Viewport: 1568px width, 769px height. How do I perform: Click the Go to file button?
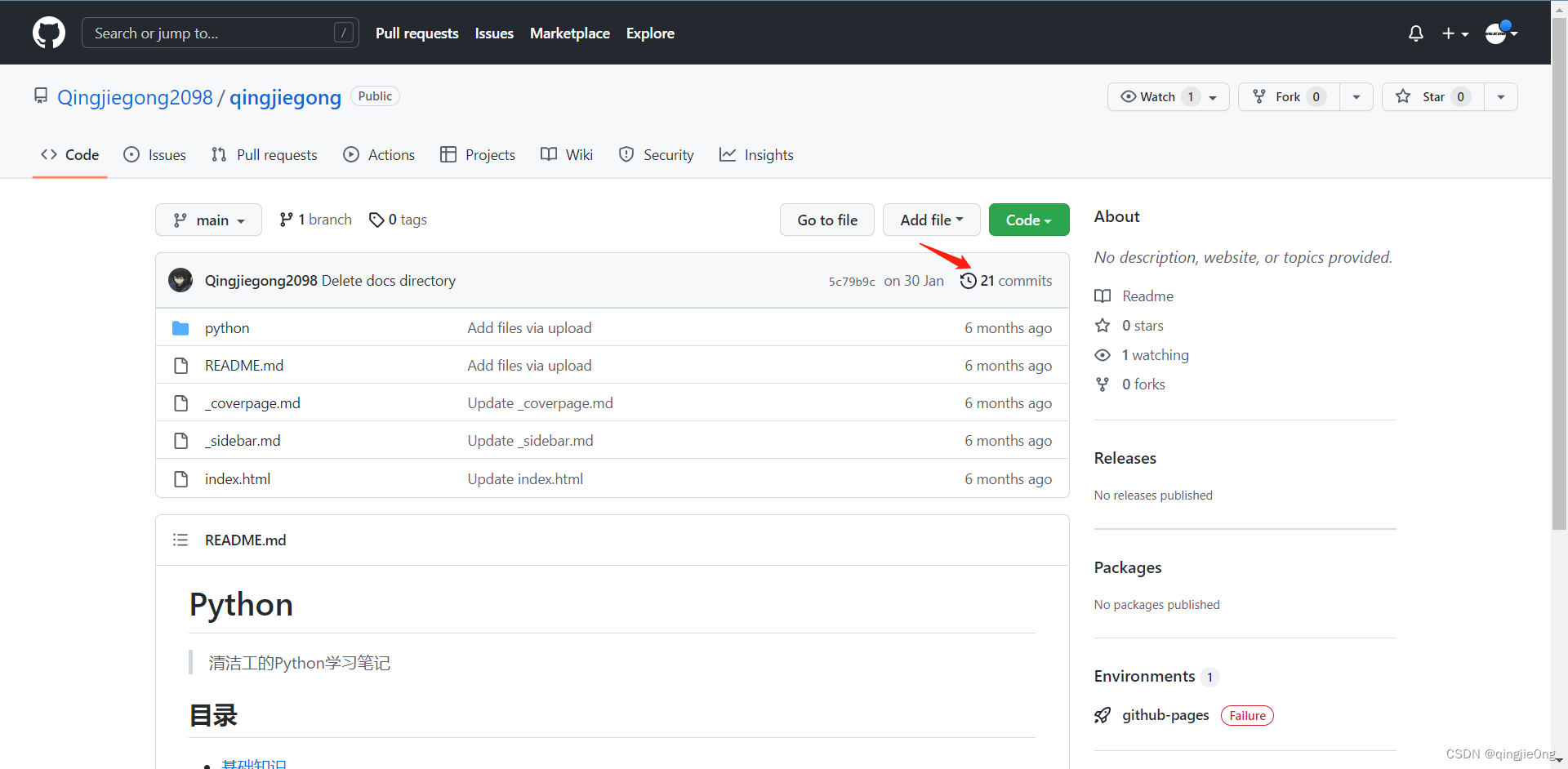827,220
